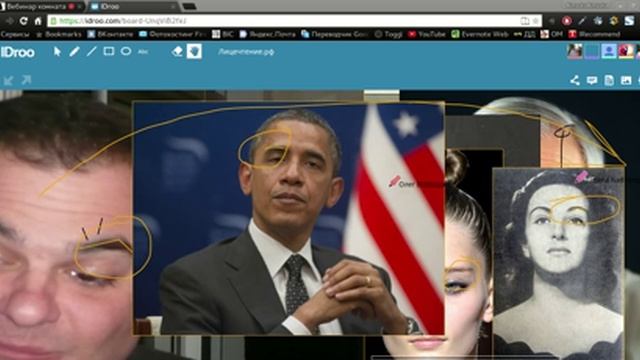Open the share board icon
Screen dimensions: 640x360
pyautogui.click(x=575, y=80)
